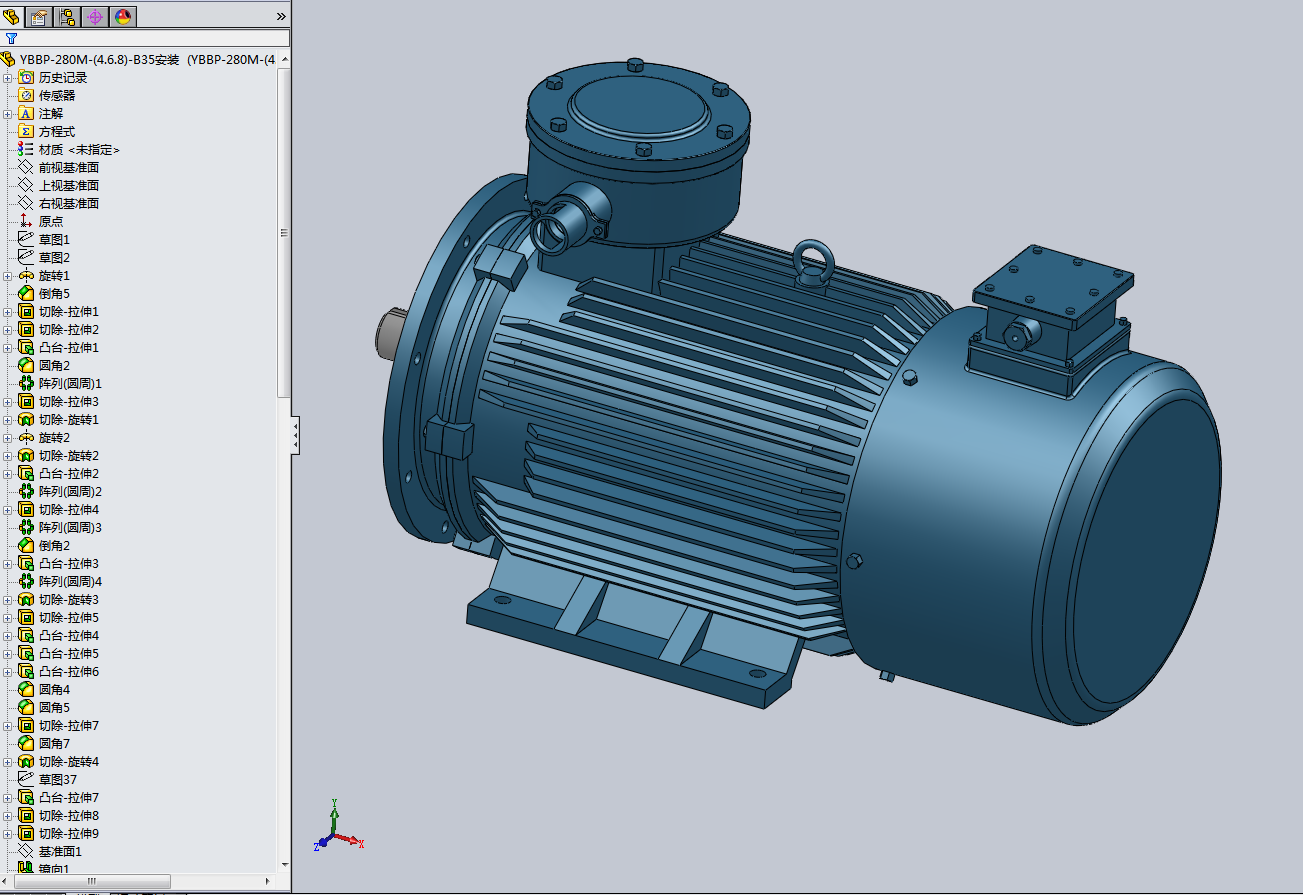Select the 前视基准面 plane icon
The width and height of the screenshot is (1303, 895).
point(27,167)
